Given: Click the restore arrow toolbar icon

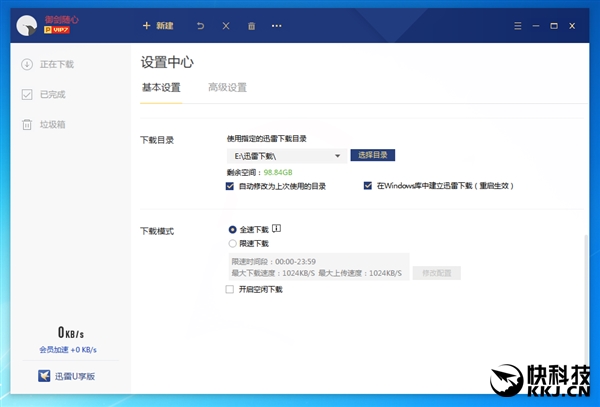Looking at the screenshot, I should click(x=201, y=26).
